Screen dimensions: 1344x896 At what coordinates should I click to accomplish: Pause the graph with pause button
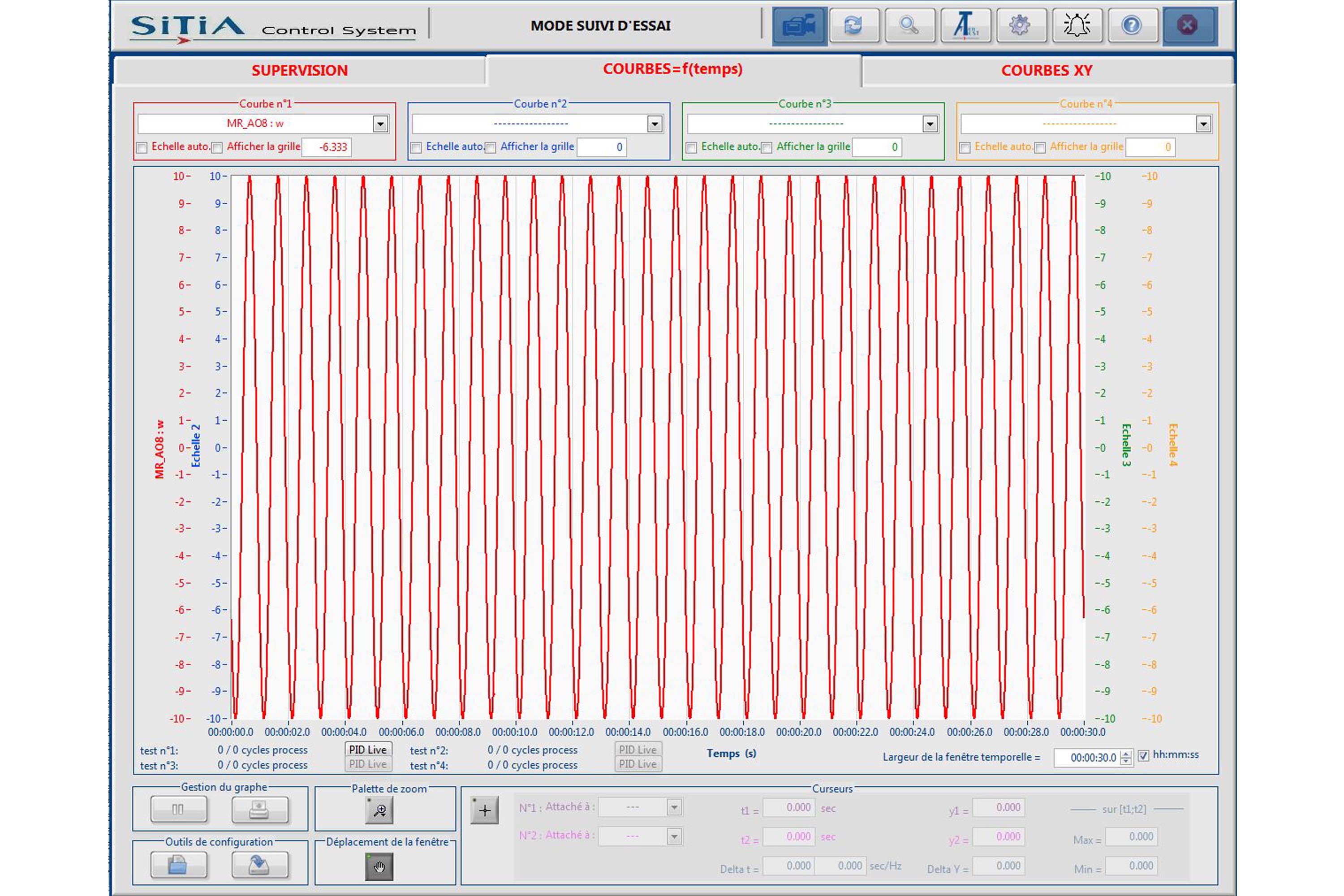[x=178, y=809]
